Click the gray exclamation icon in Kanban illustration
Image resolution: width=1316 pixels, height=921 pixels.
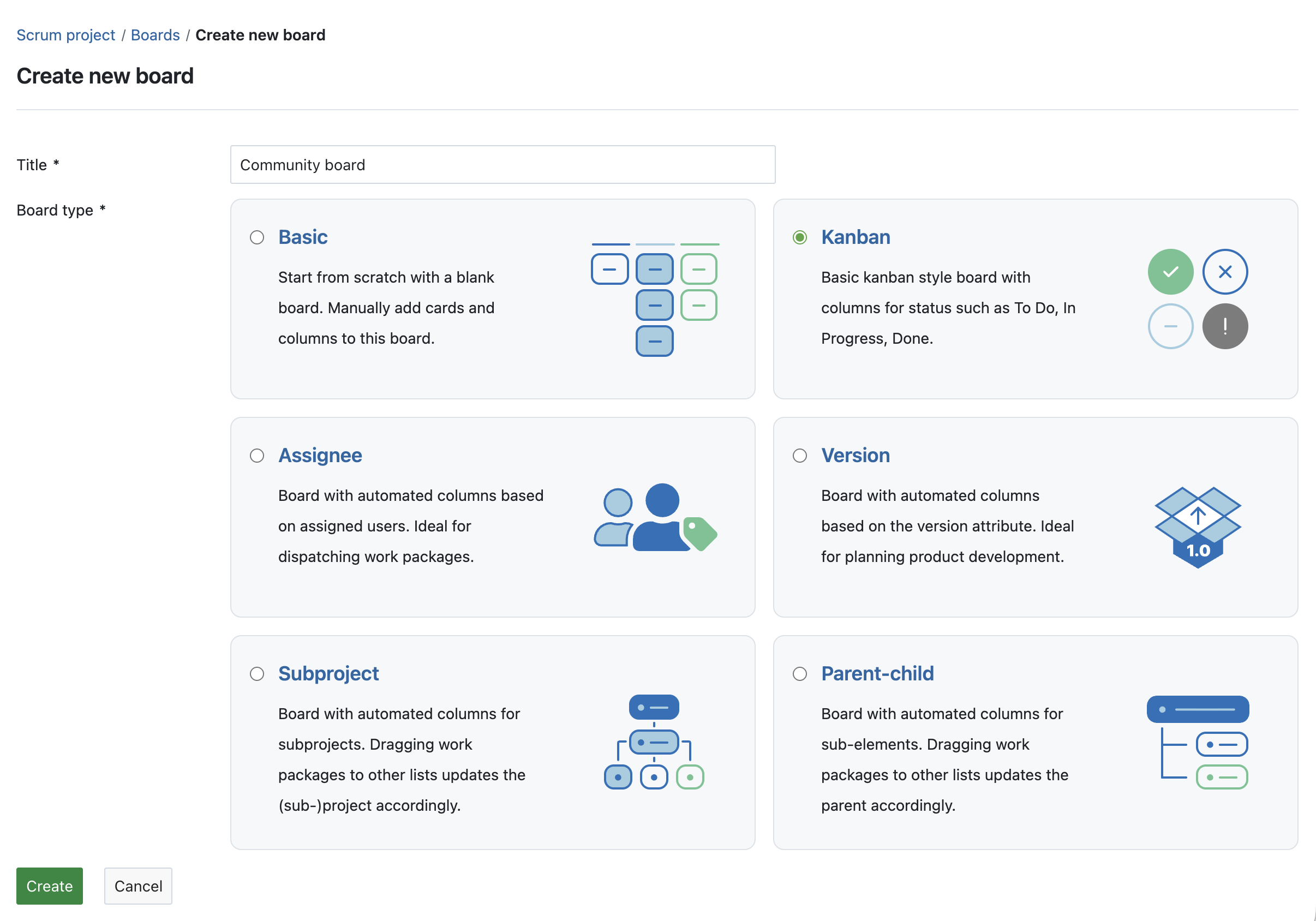(x=1225, y=326)
